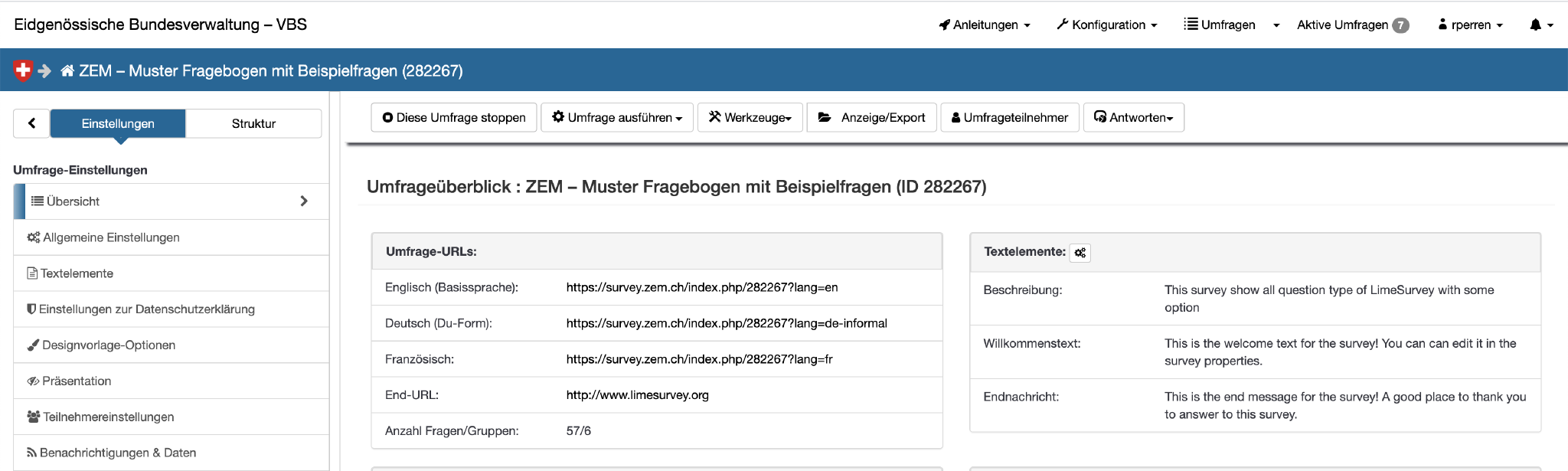Open Einstellungen zur Datenschutzerklärung
Screen dimensions: 1568x471
tap(171, 309)
